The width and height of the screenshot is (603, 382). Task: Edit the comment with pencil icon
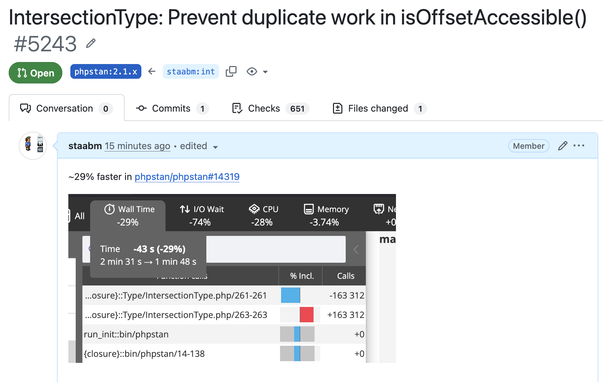click(x=563, y=146)
